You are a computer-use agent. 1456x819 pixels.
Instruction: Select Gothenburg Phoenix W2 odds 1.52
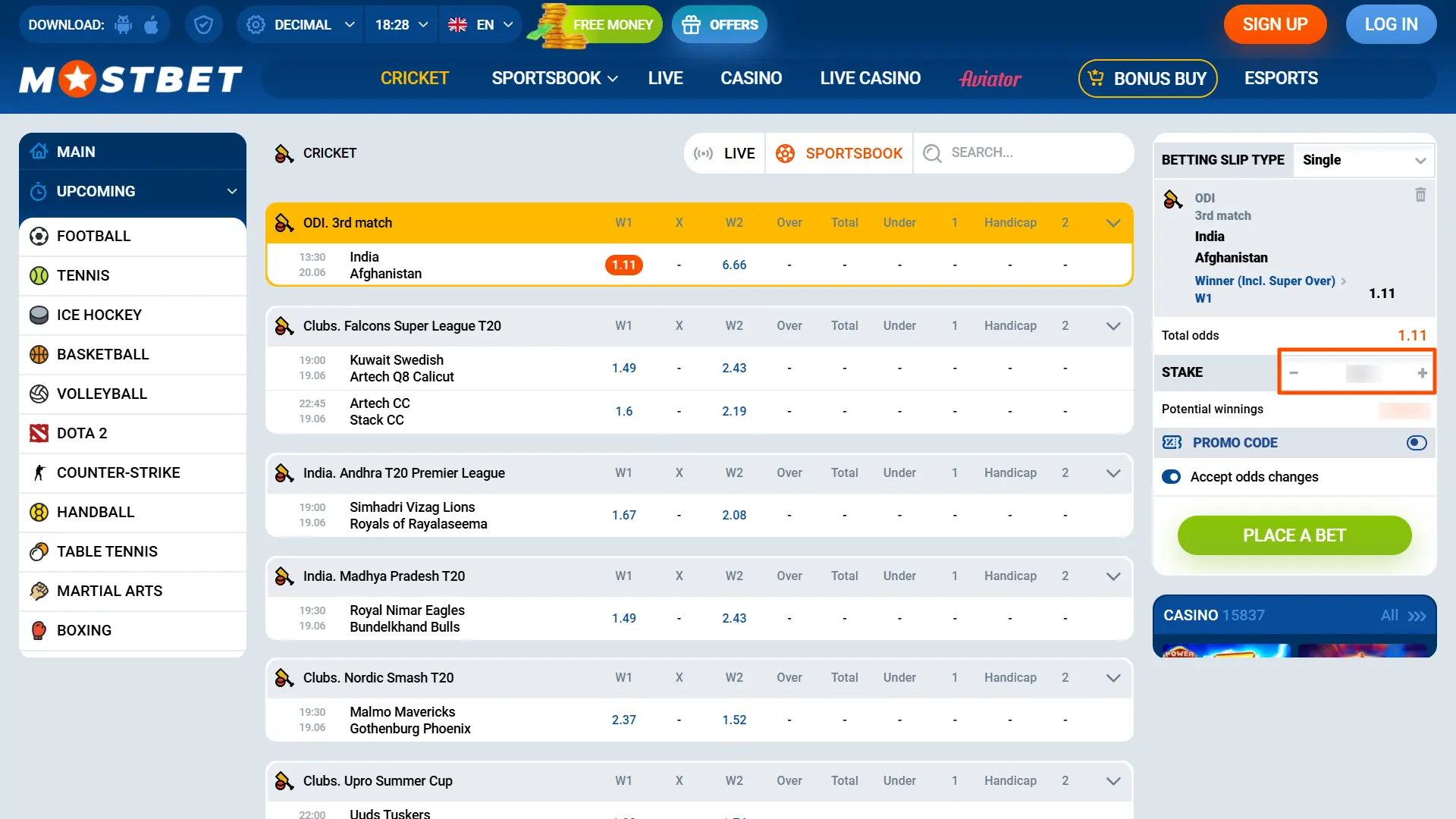click(x=734, y=720)
